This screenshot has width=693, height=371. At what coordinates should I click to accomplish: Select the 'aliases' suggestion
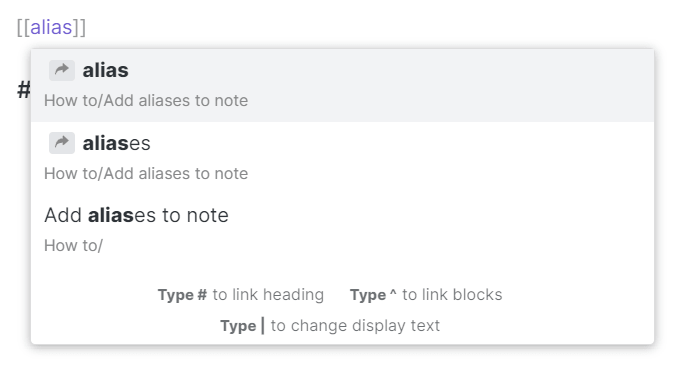(343, 158)
